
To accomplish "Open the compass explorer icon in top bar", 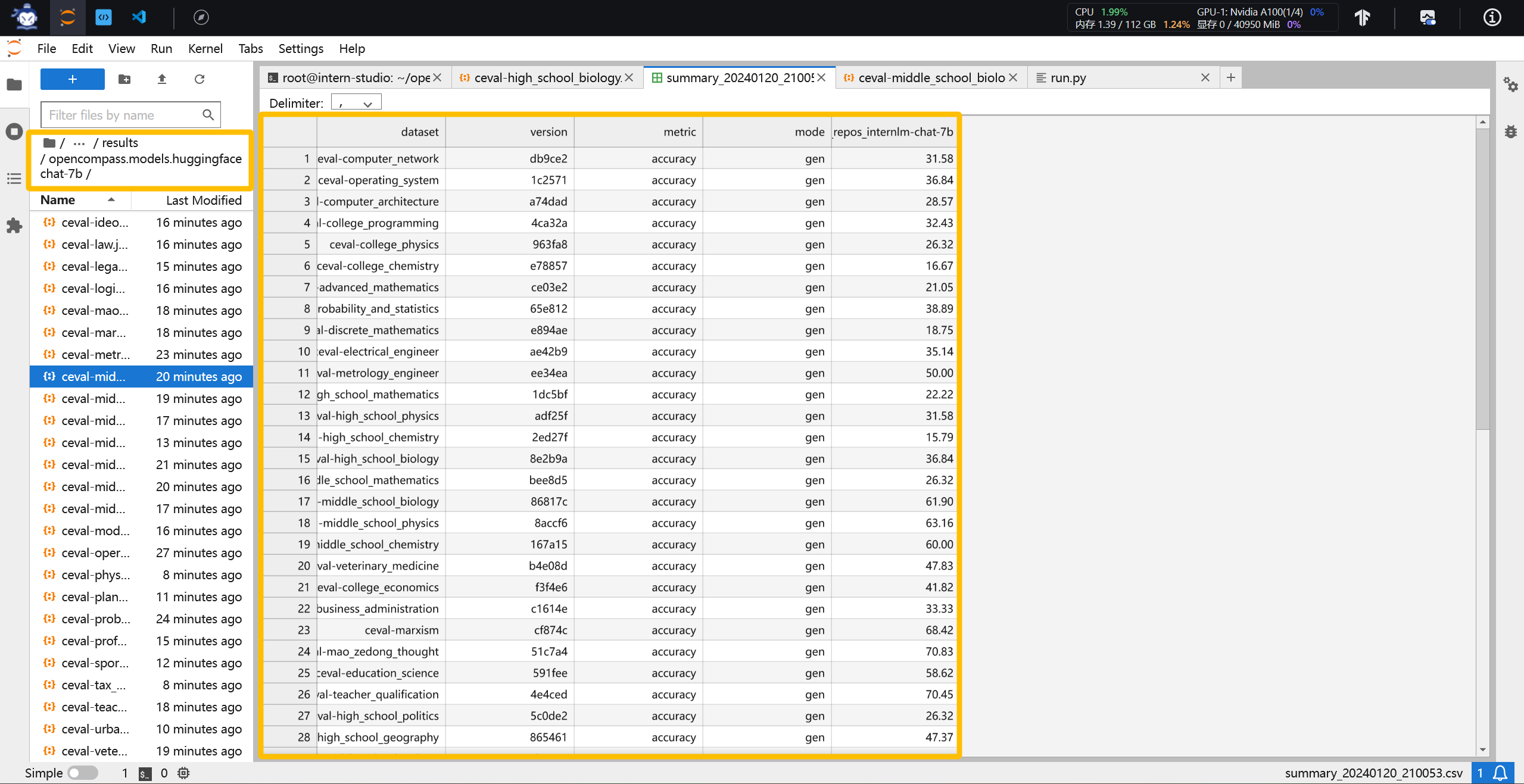I will click(201, 17).
